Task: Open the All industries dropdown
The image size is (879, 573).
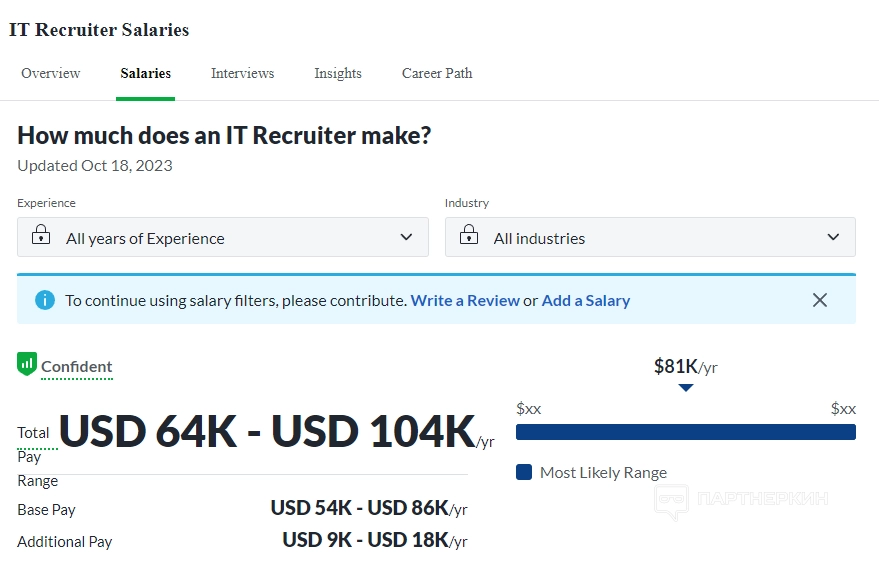Action: pos(650,238)
